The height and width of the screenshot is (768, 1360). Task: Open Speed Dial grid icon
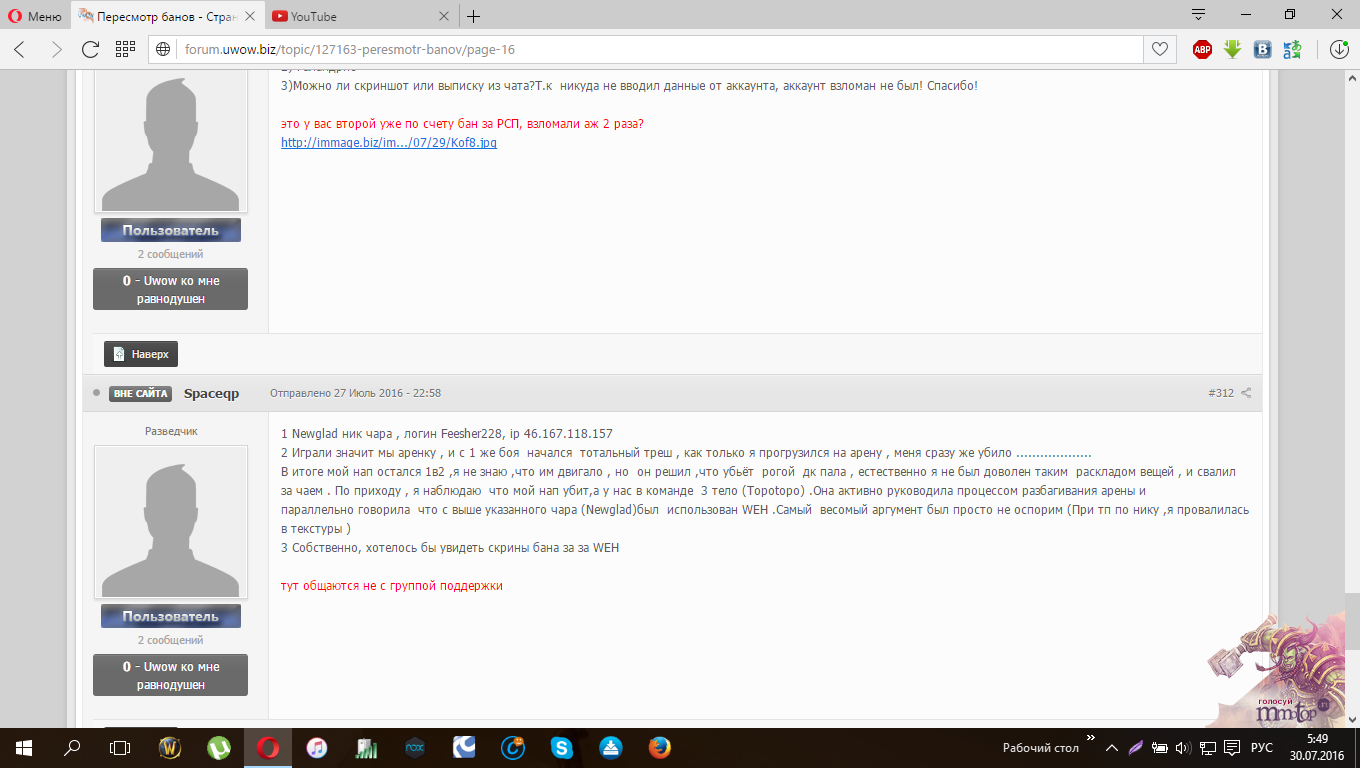125,49
